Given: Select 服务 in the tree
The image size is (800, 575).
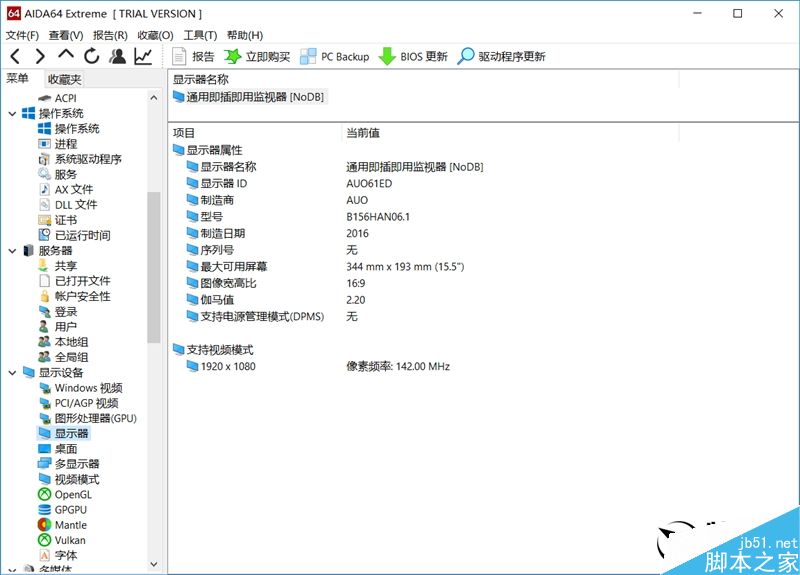Looking at the screenshot, I should point(58,174).
